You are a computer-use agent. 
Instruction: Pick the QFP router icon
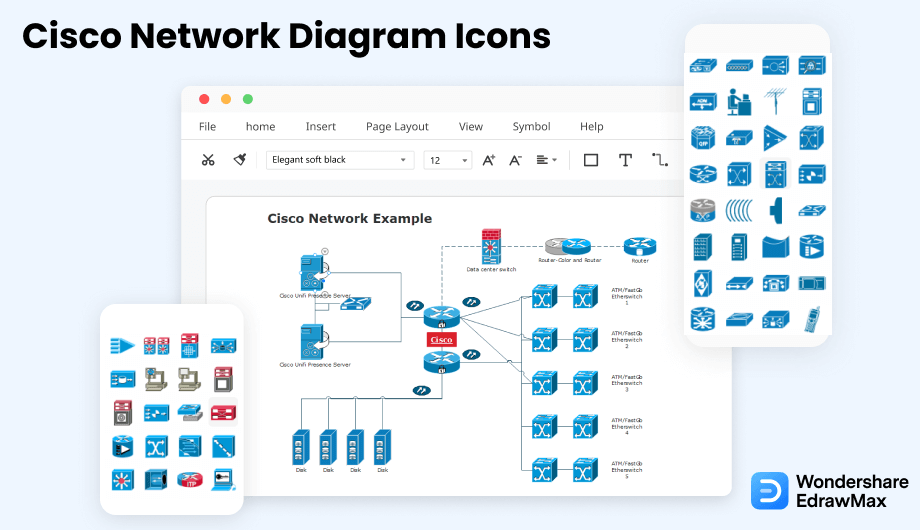tap(703, 138)
